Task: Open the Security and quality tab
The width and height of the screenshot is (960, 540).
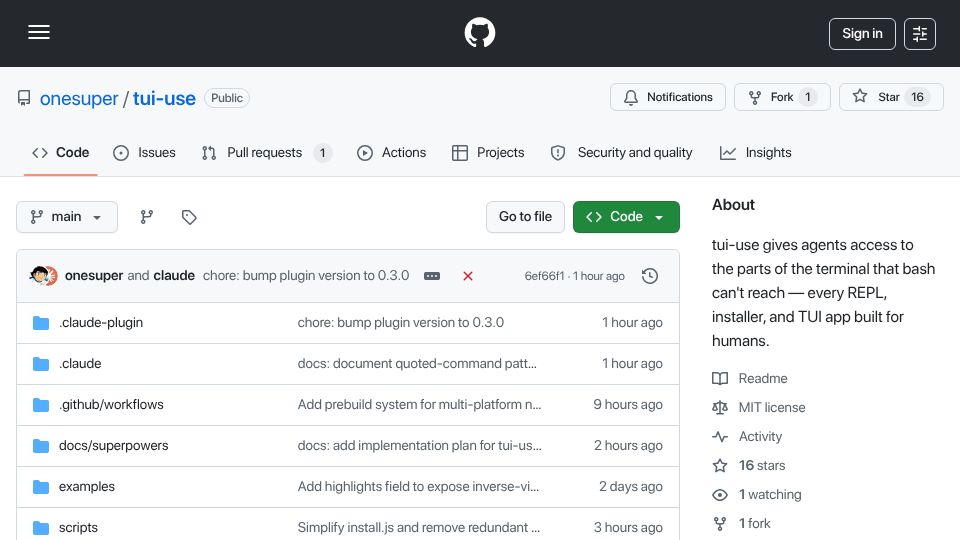Action: click(621, 152)
